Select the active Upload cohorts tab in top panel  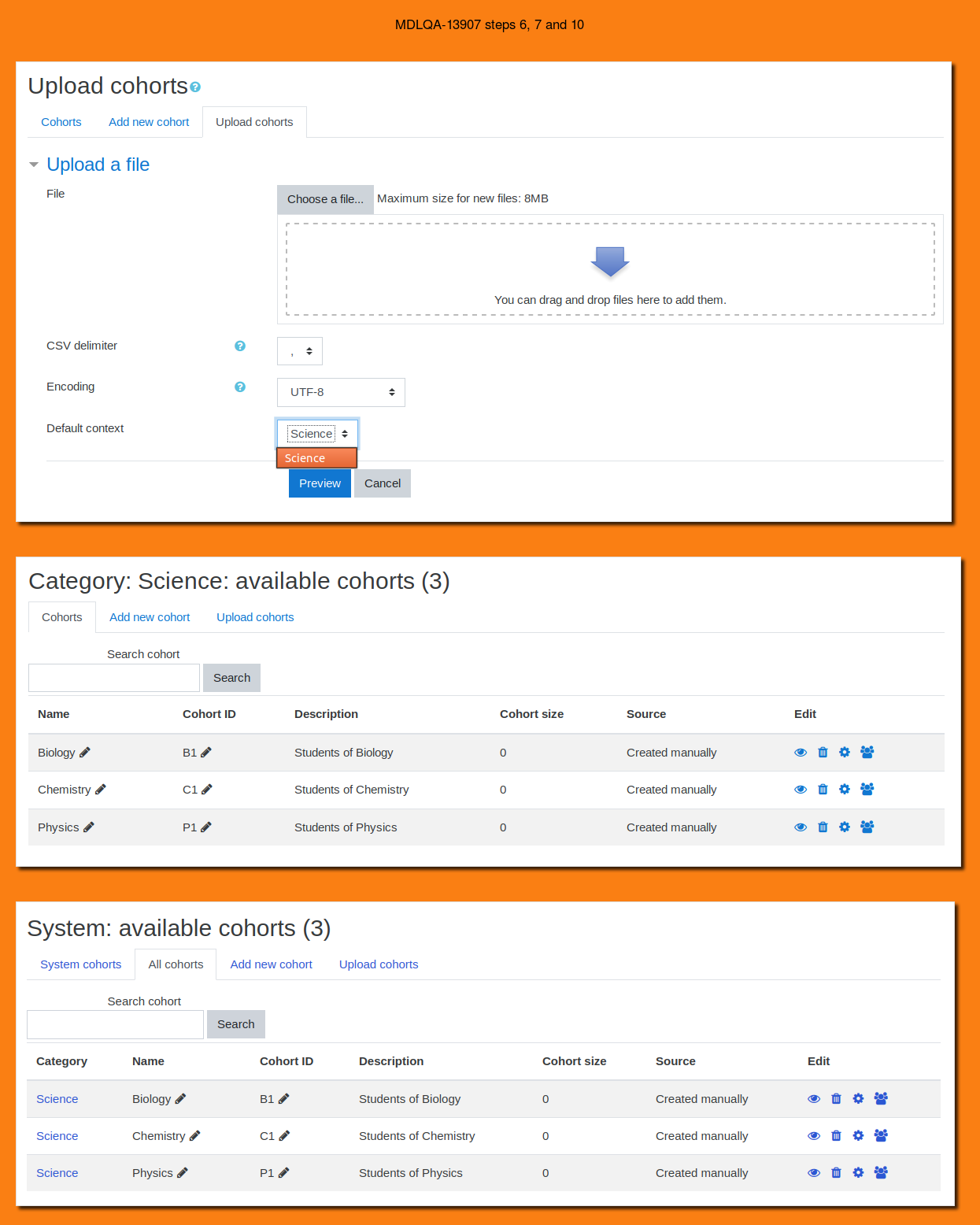point(254,122)
